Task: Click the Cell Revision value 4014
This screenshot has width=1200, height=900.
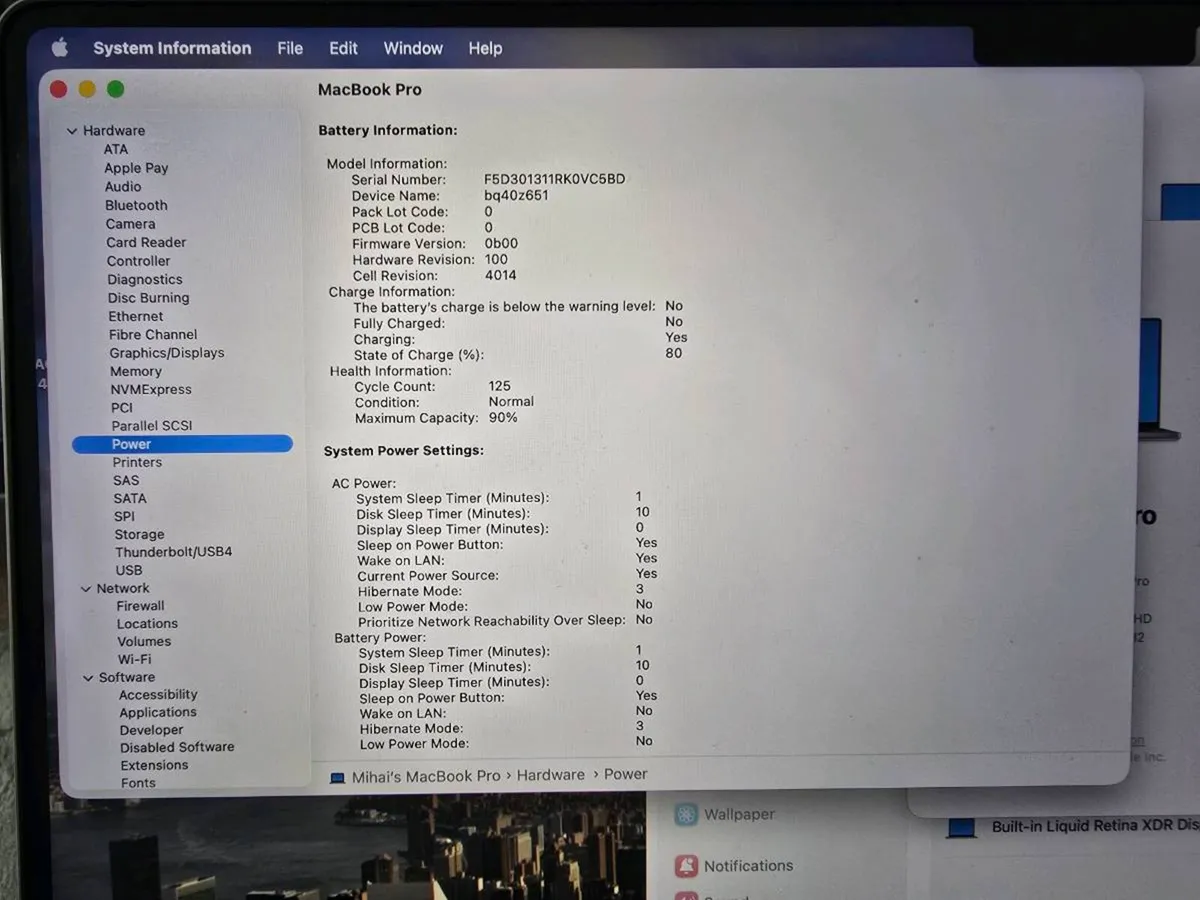Action: [x=501, y=276]
